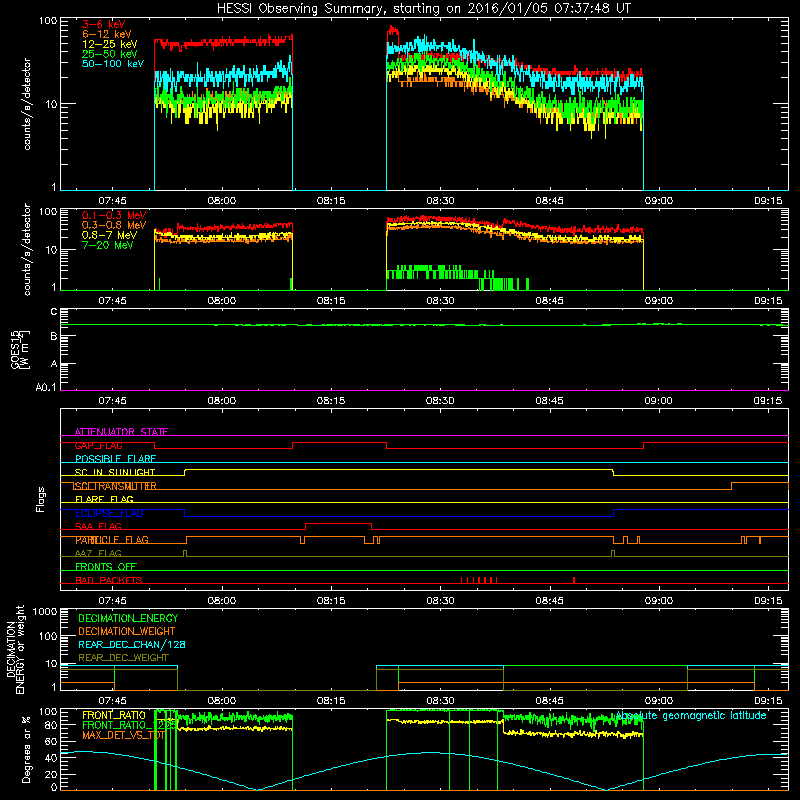
Task: Click the 7-20 MeV legend label
Action: click(108, 245)
